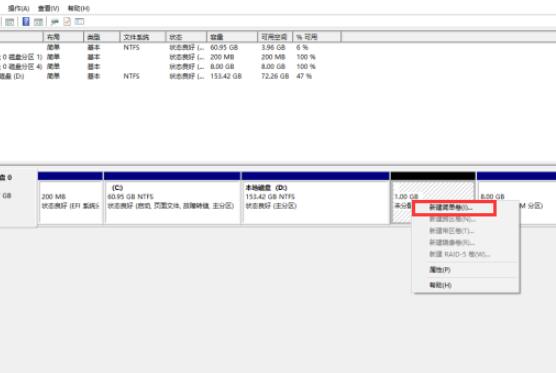
Task: Sort by the 可用空间 column header
Action: [275, 37]
